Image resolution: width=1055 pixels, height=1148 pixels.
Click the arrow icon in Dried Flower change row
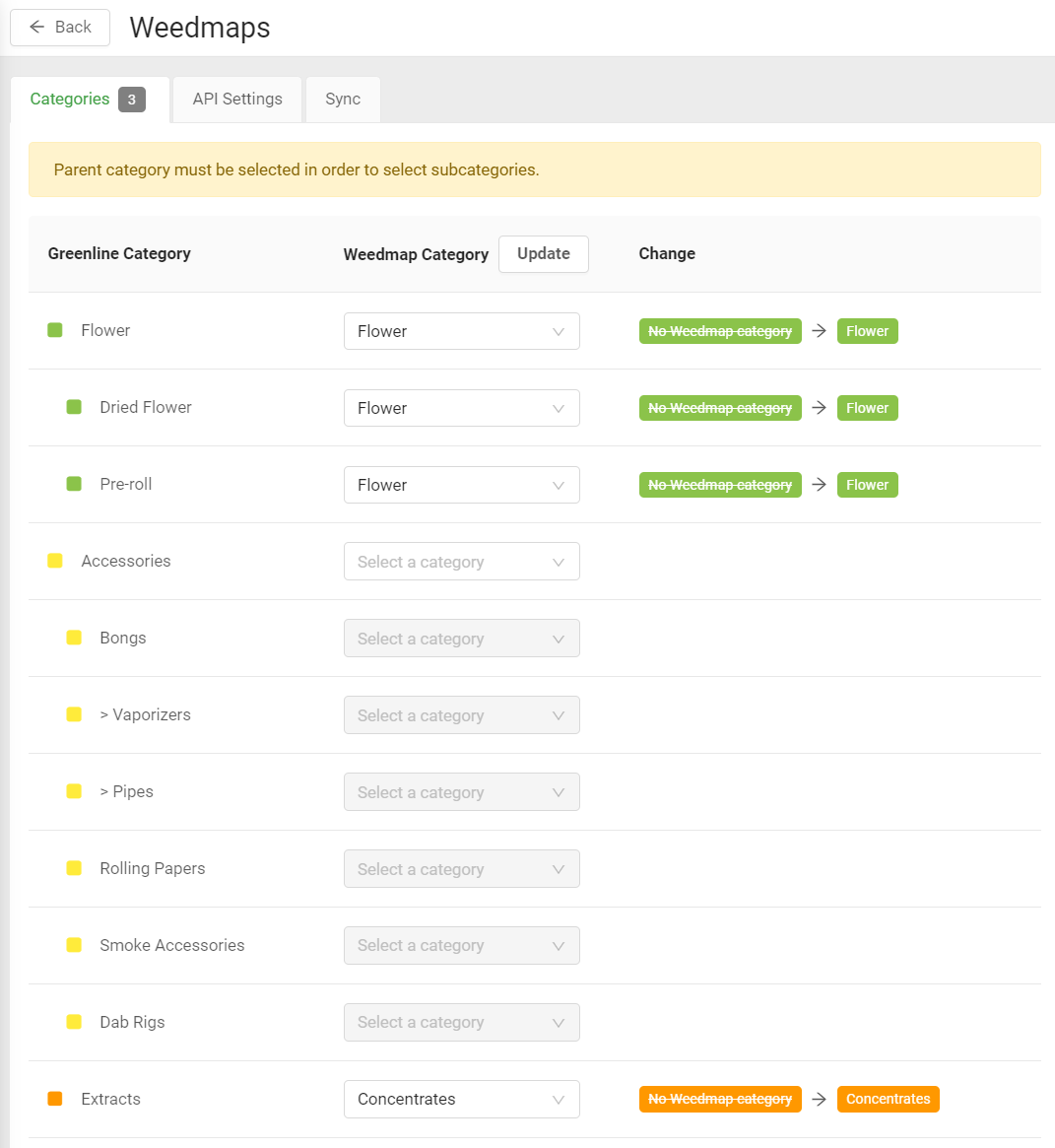point(819,408)
